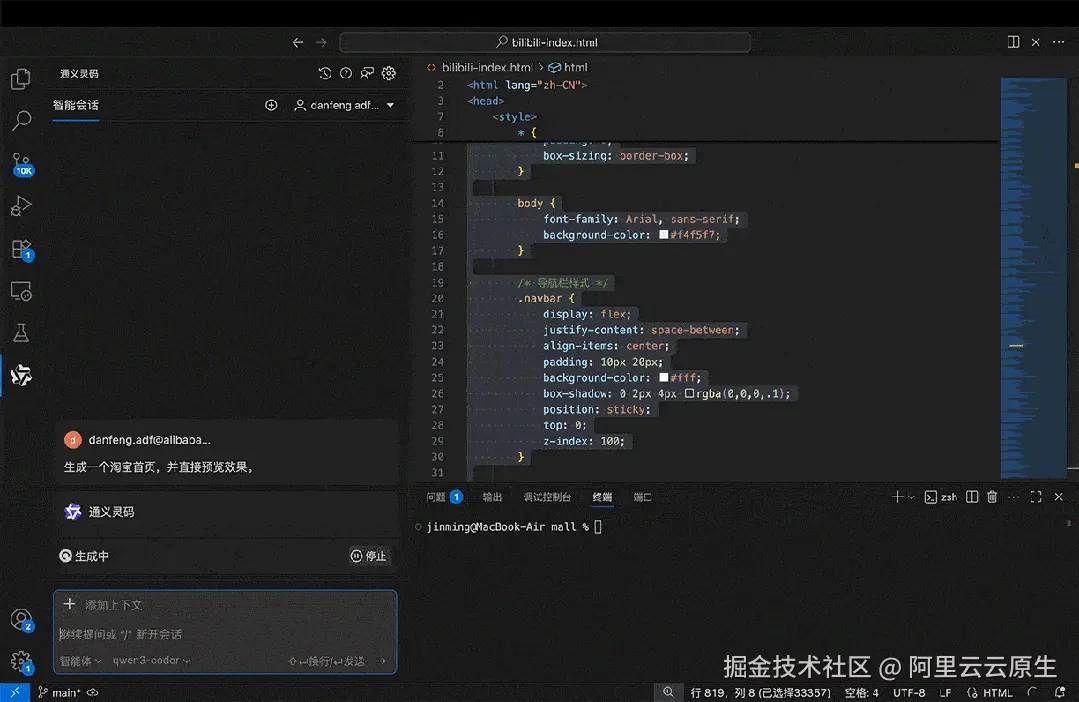The height and width of the screenshot is (702, 1079).
Task: Open chat history in Lingma panel
Action: (325, 73)
